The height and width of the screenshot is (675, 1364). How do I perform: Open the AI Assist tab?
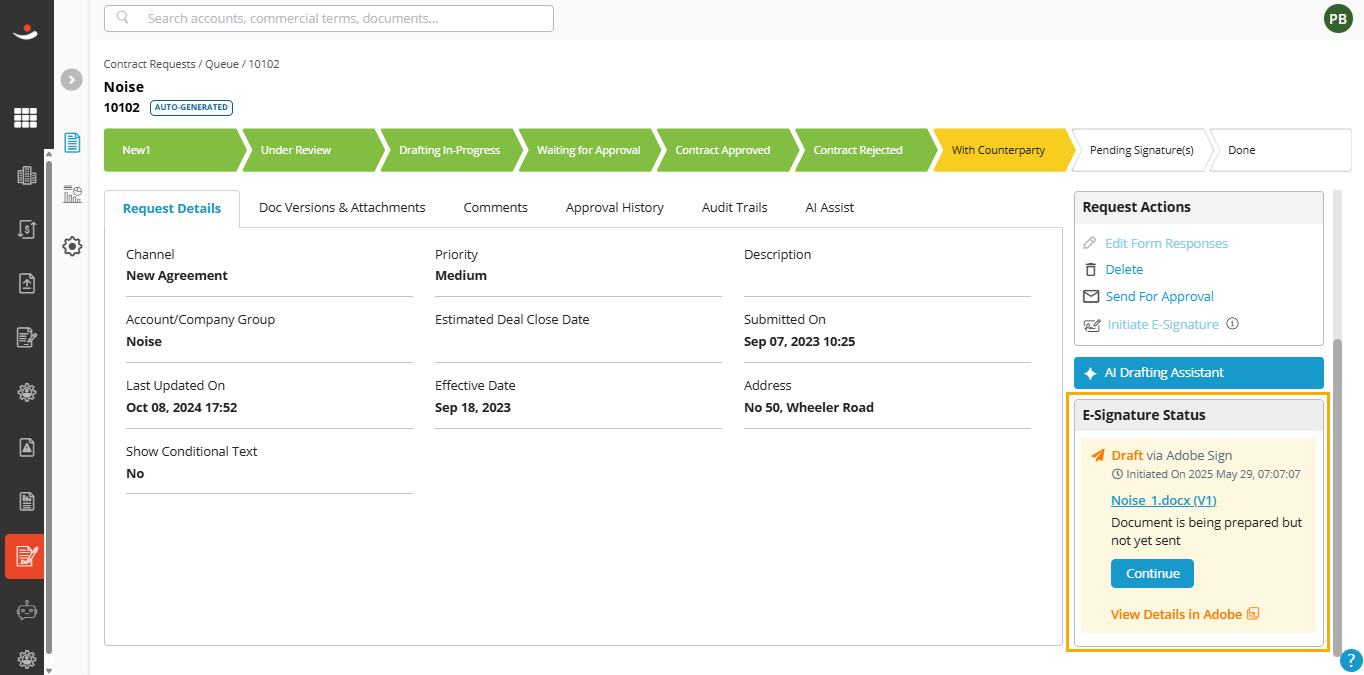830,208
